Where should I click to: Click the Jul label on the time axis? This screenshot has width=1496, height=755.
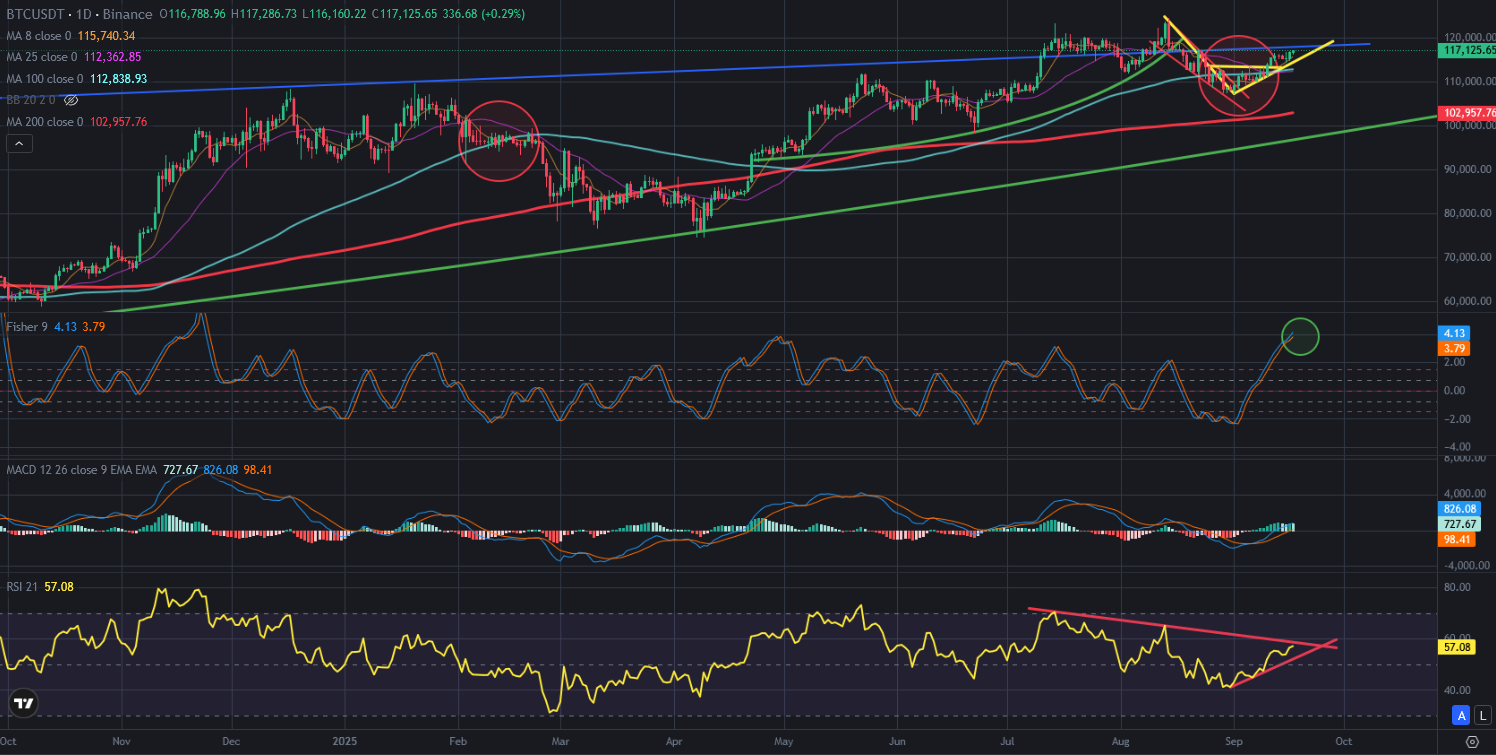(1006, 742)
